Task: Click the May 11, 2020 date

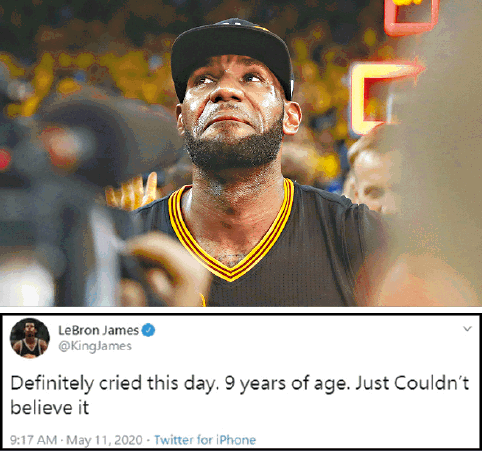Action: coord(104,440)
